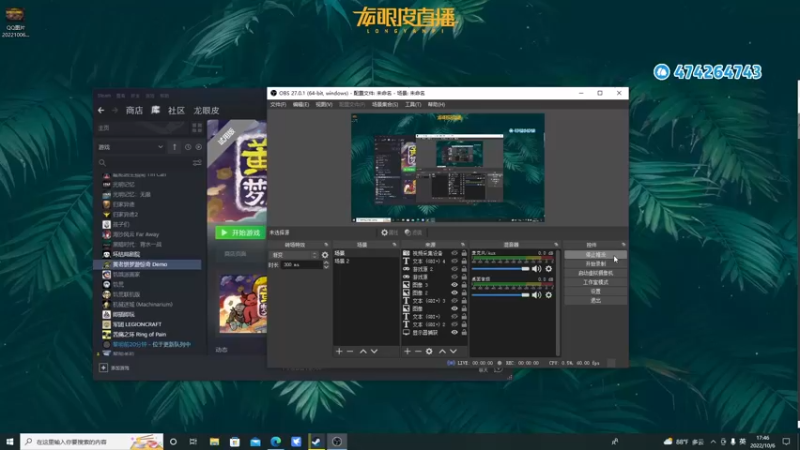The width and height of the screenshot is (800, 450).
Task: Click the Steam back arrow
Action: pyautogui.click(x=101, y=110)
